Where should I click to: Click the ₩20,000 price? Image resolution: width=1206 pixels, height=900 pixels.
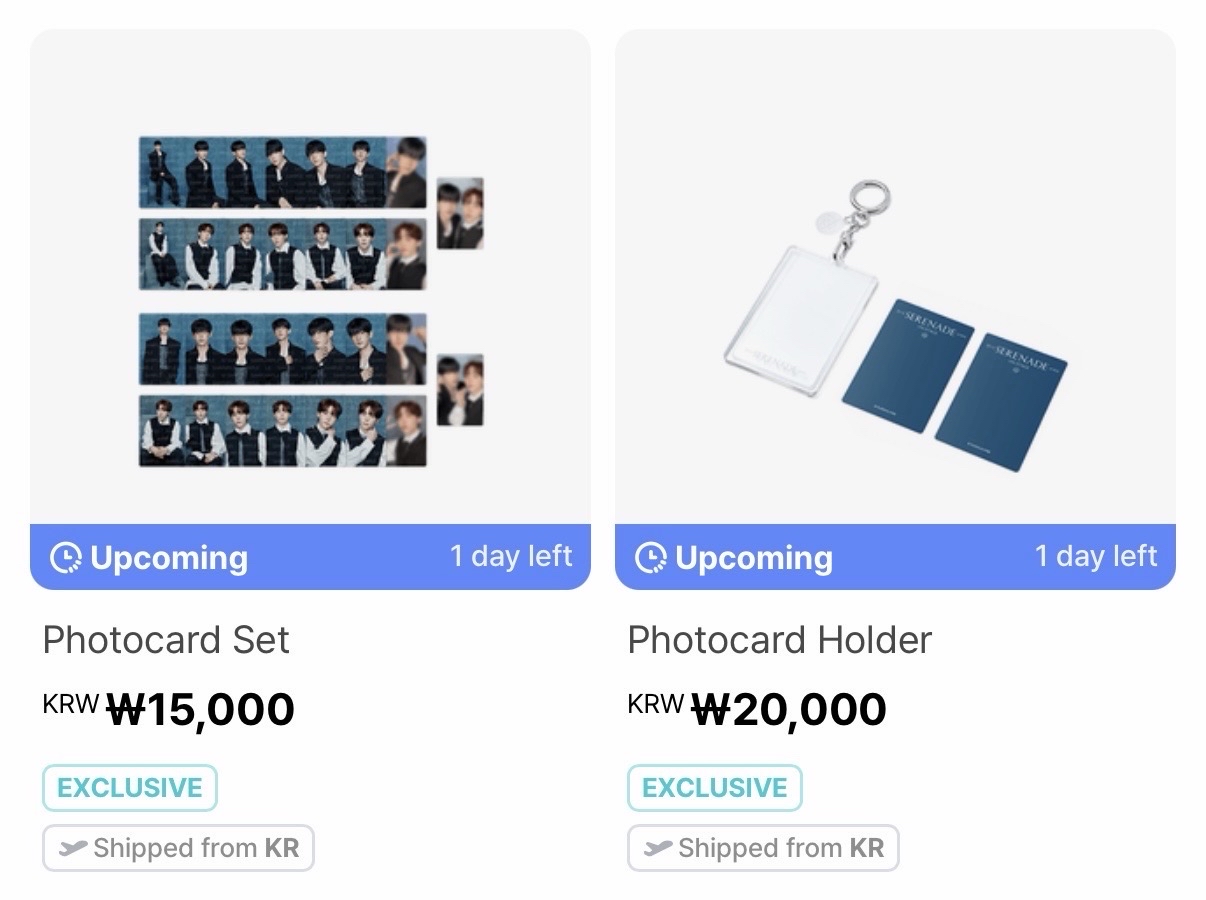pyautogui.click(x=789, y=709)
